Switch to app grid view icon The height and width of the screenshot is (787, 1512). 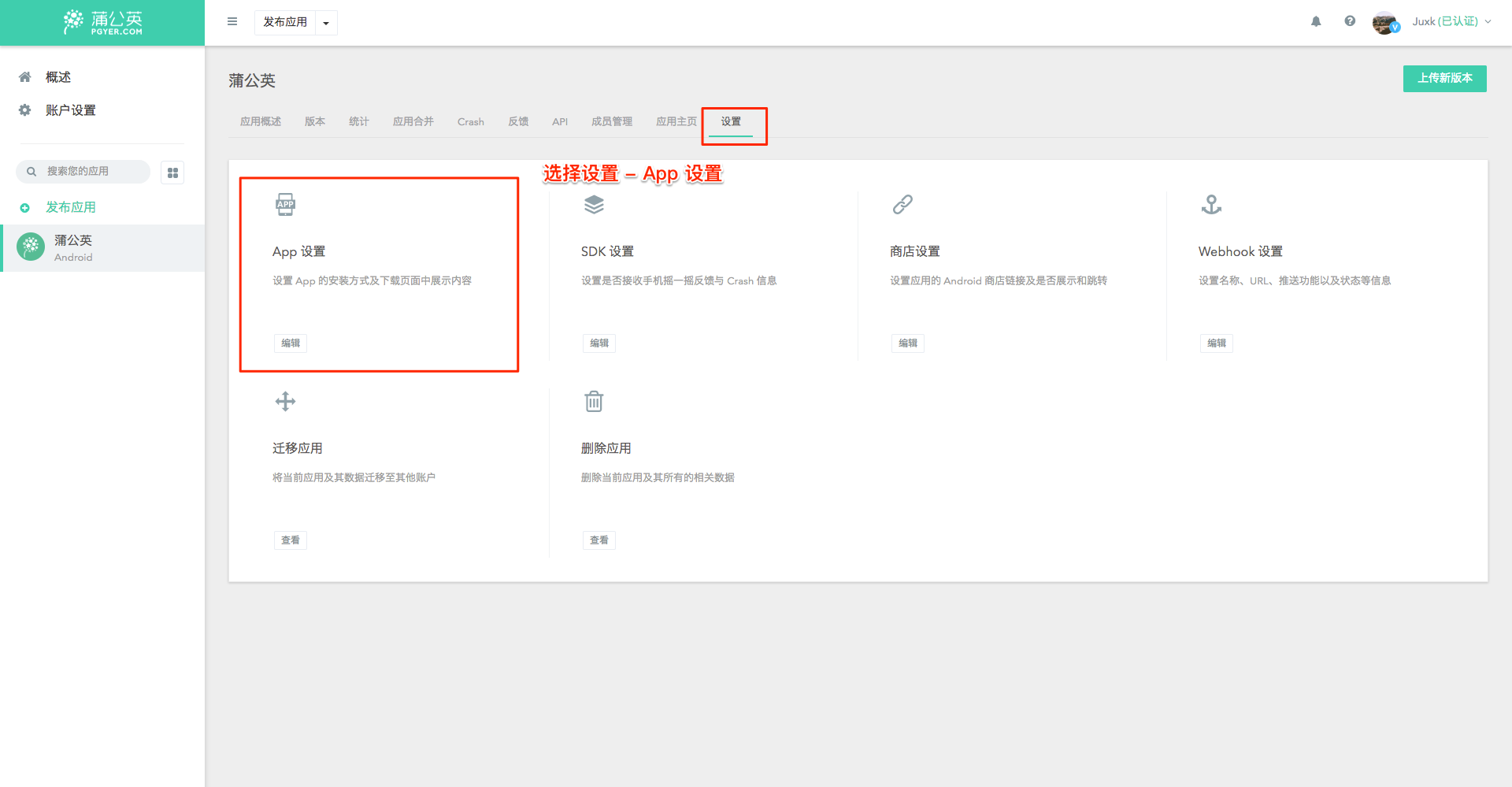click(x=172, y=173)
